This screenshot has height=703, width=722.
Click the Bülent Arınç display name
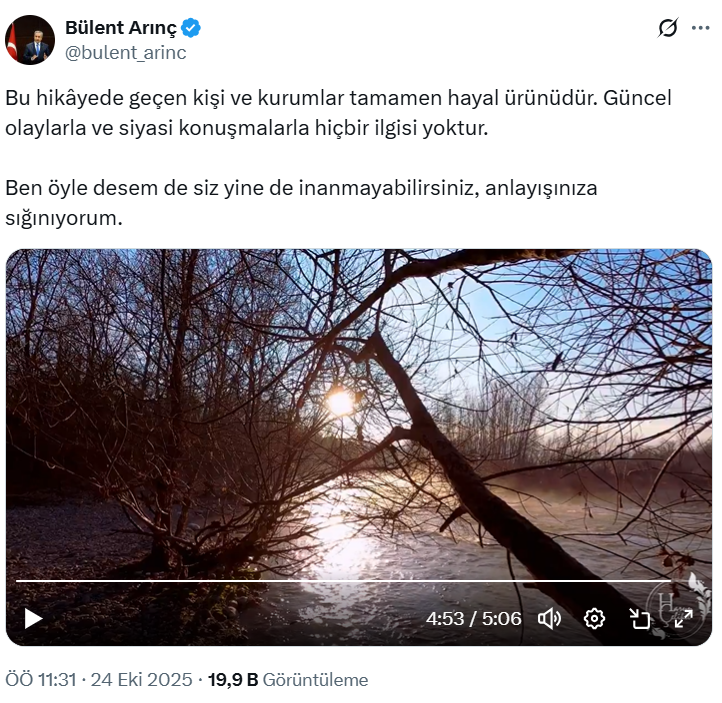[121, 28]
